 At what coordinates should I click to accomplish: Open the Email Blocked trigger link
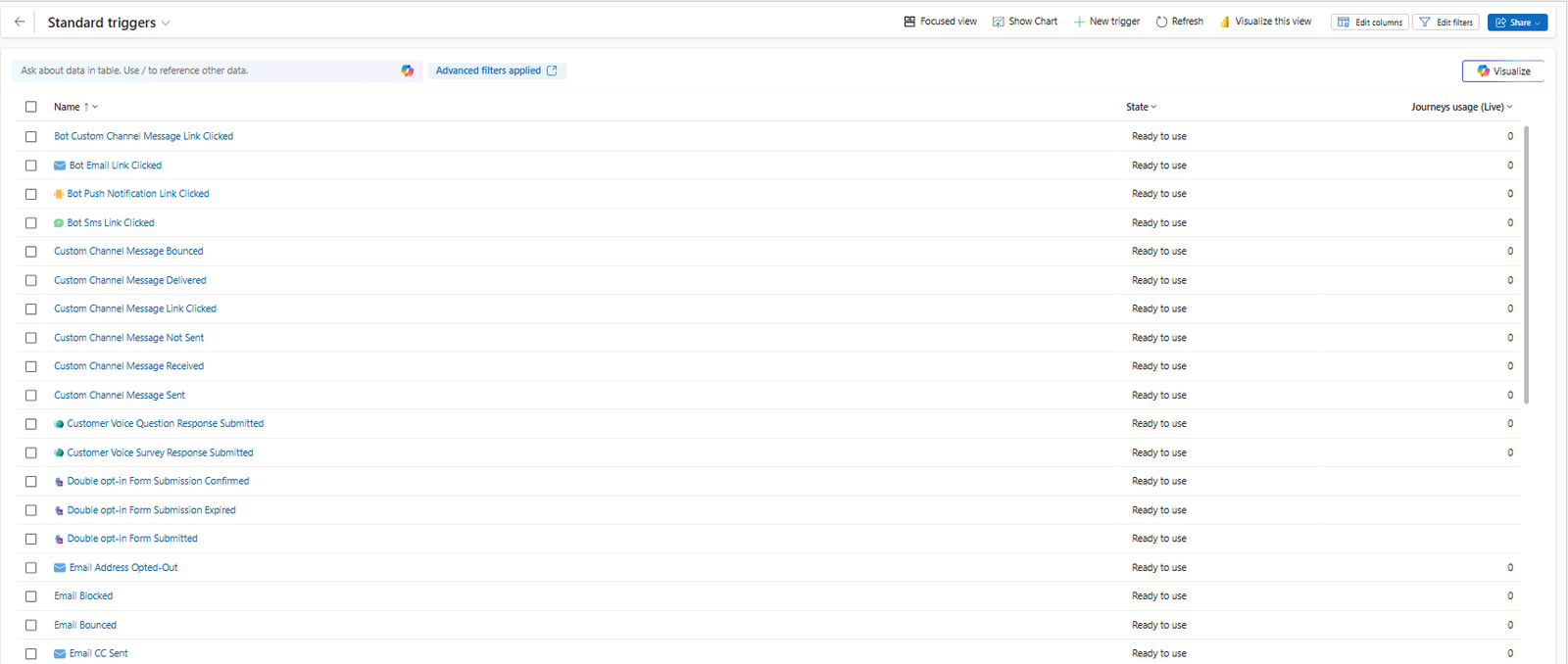(x=83, y=596)
